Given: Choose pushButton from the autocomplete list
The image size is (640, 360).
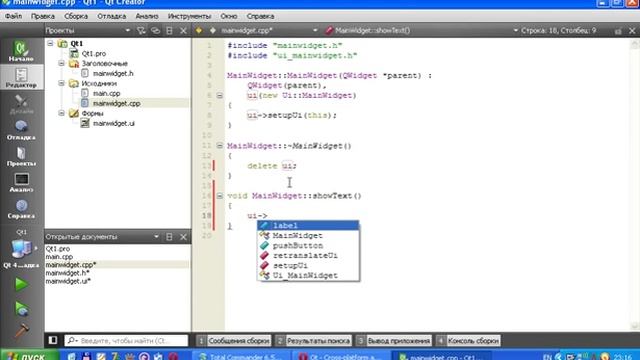Looking at the screenshot, I should click(x=308, y=245).
